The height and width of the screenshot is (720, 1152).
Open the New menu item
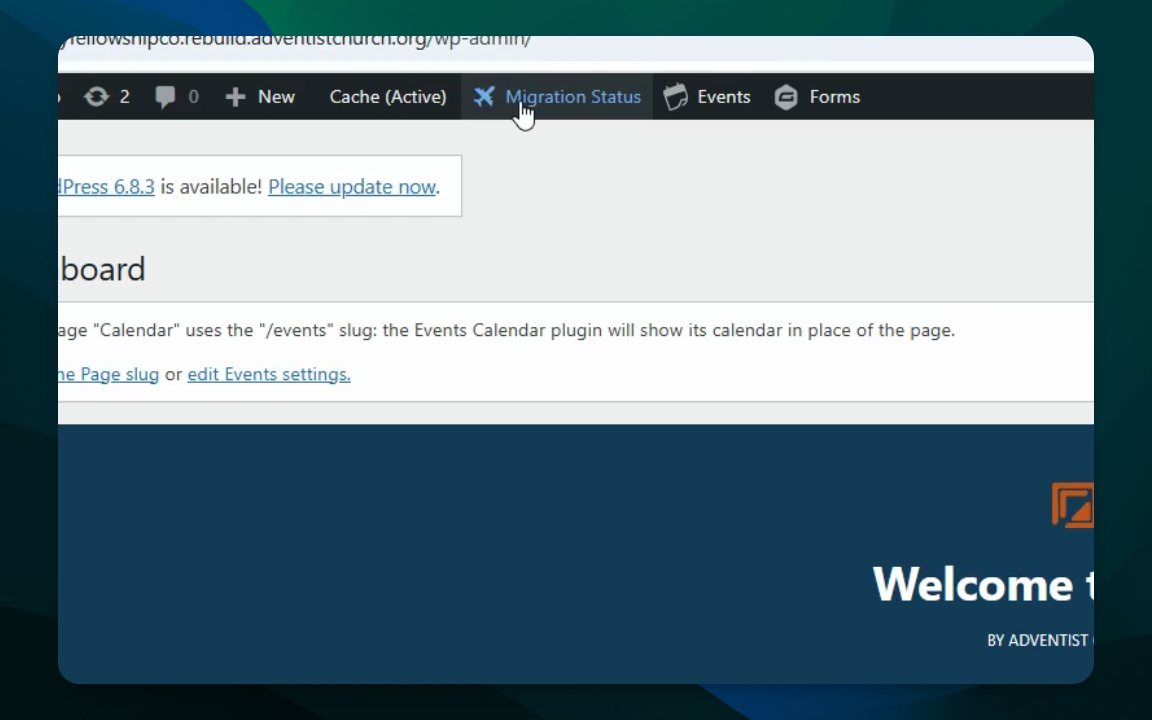click(x=276, y=97)
